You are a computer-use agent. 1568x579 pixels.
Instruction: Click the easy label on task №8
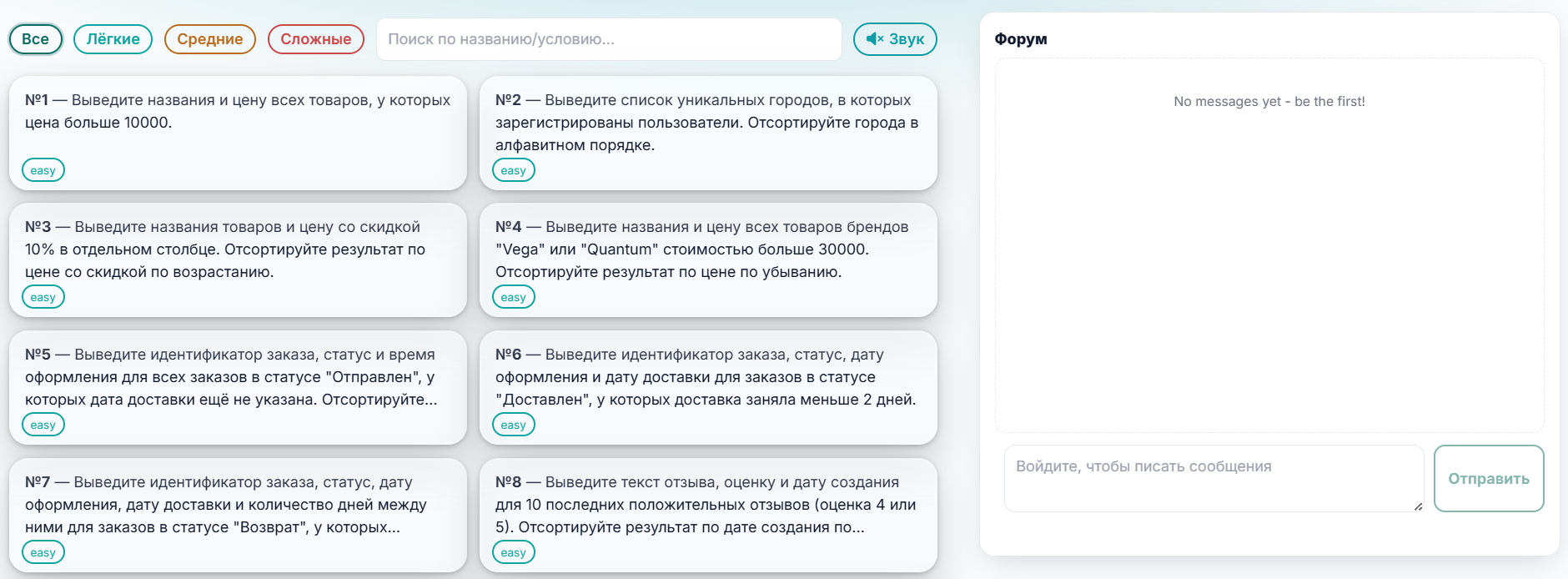pyautogui.click(x=514, y=552)
